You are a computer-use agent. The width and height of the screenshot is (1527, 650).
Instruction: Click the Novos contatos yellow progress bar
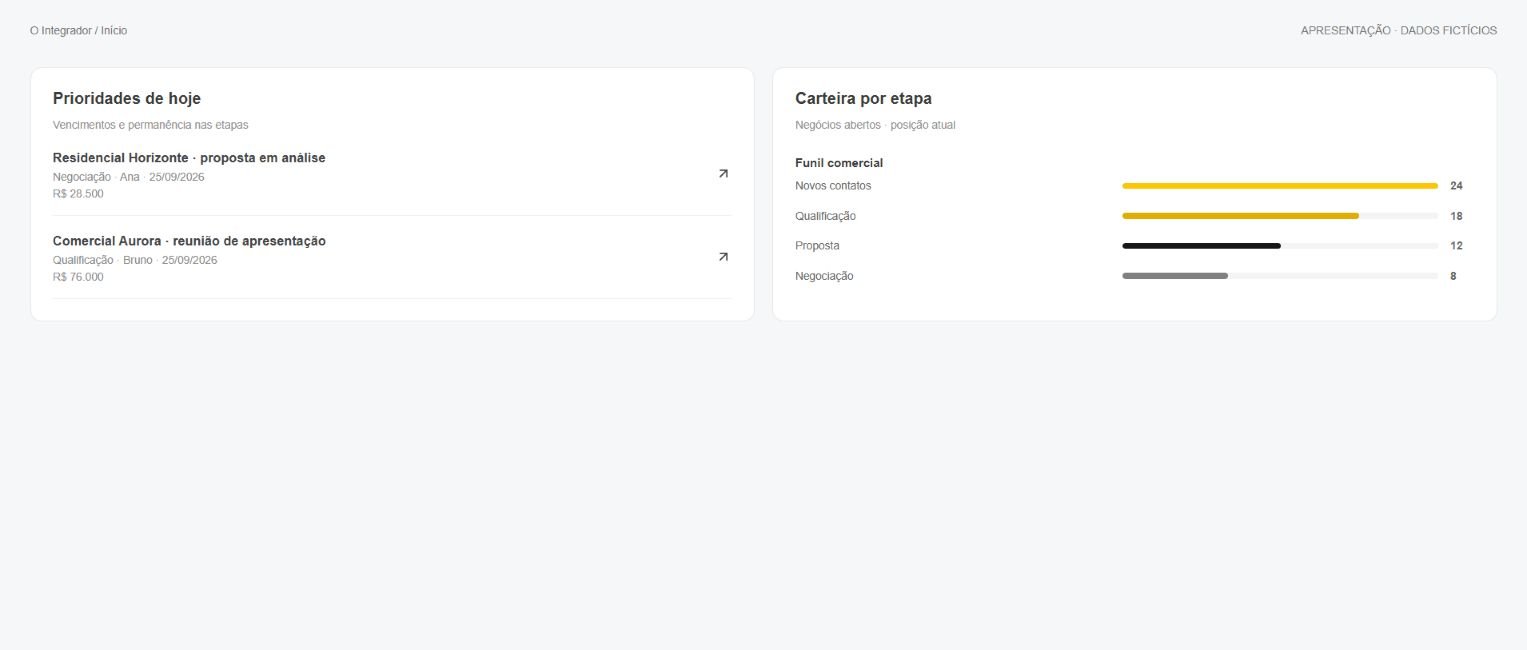click(x=1280, y=186)
